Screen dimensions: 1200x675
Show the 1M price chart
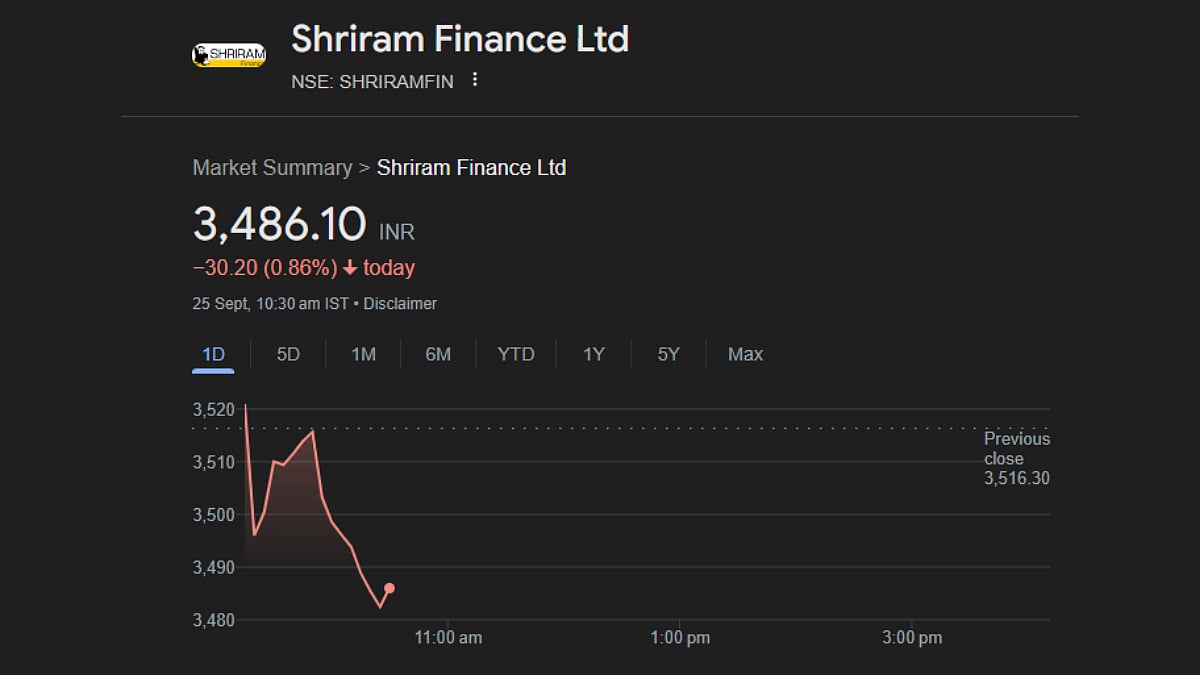363,354
